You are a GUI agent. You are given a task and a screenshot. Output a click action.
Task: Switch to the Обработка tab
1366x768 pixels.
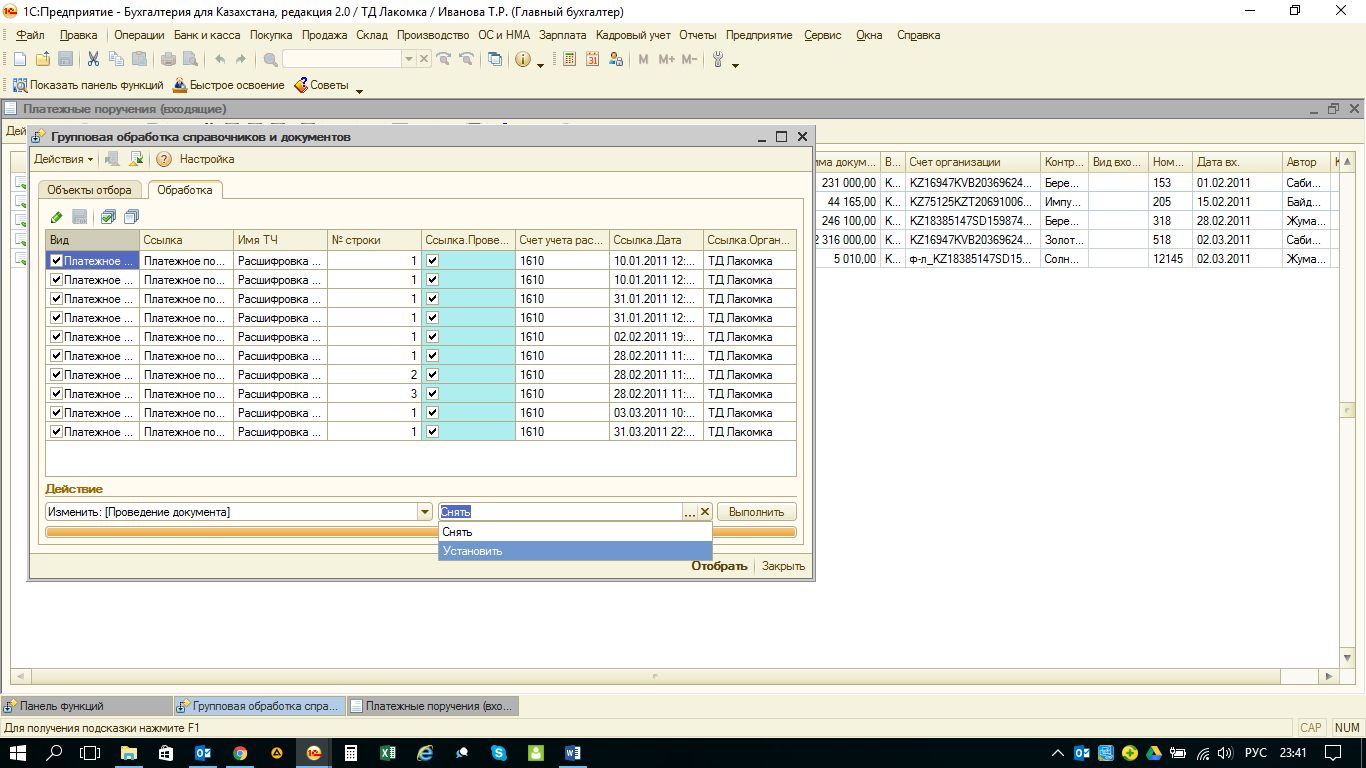tap(185, 190)
